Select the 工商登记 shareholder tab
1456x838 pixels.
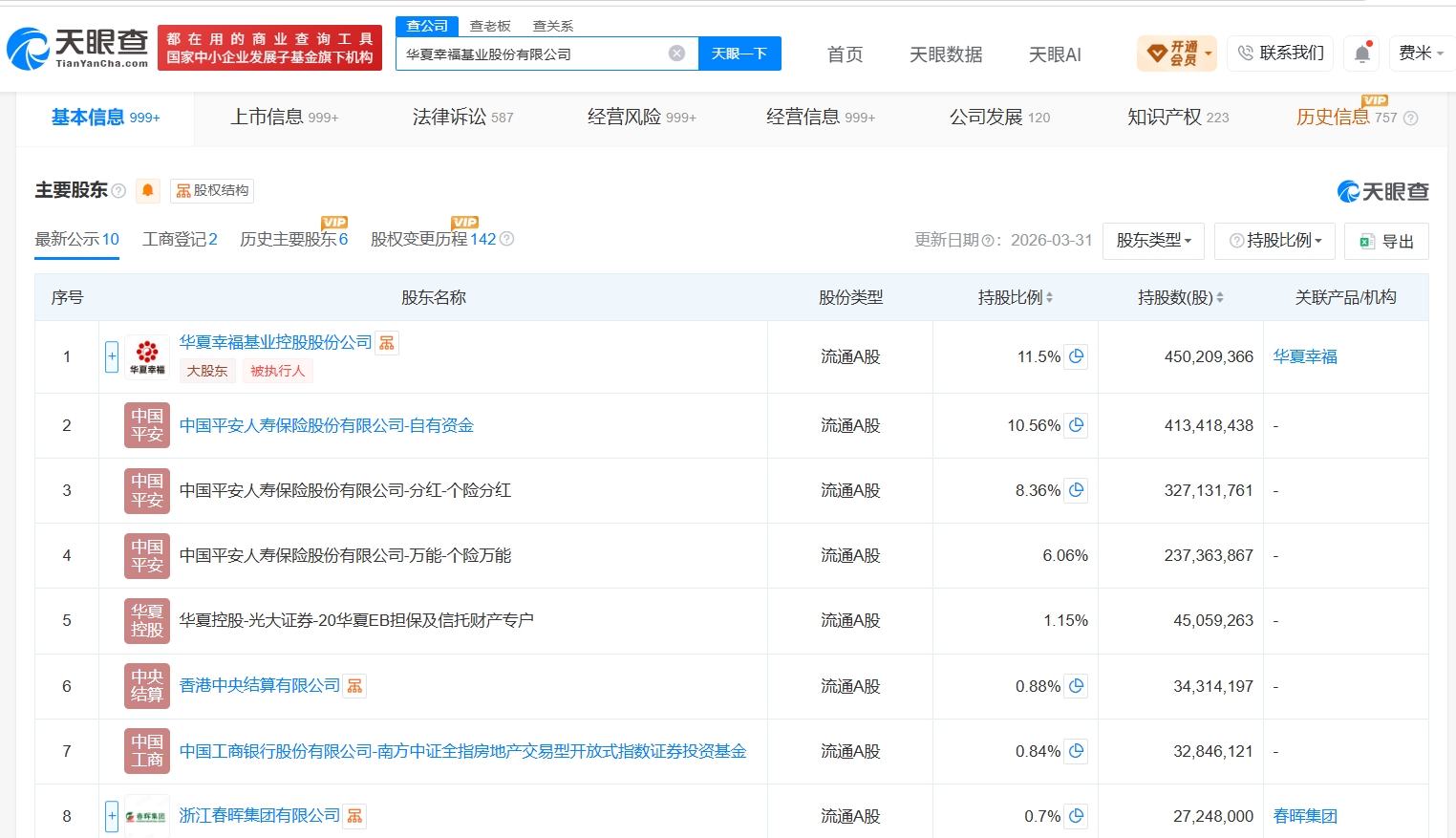180,239
